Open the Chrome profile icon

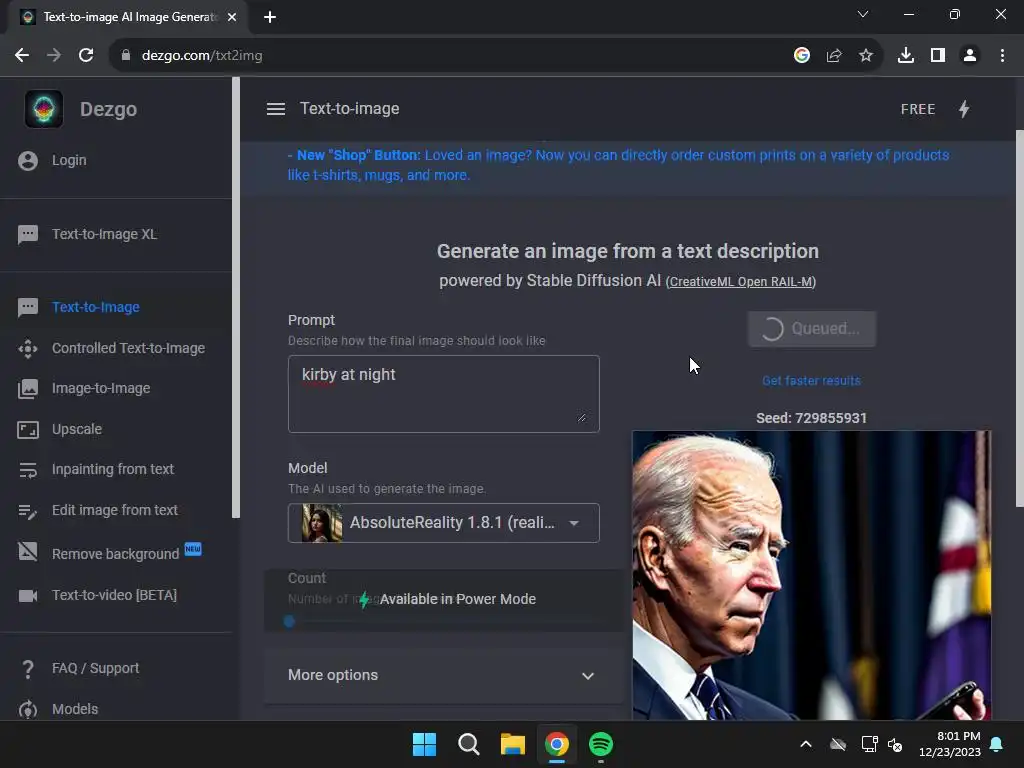970,56
